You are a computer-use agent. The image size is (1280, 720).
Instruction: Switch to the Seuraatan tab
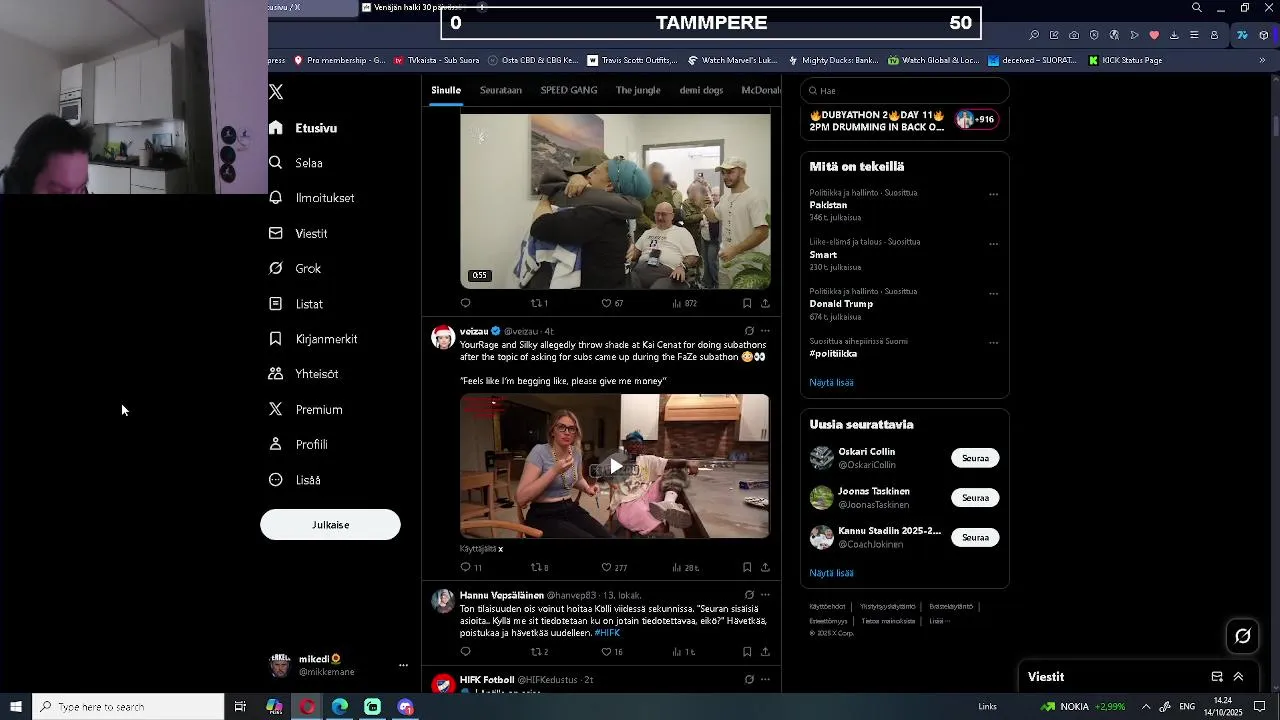(x=501, y=90)
